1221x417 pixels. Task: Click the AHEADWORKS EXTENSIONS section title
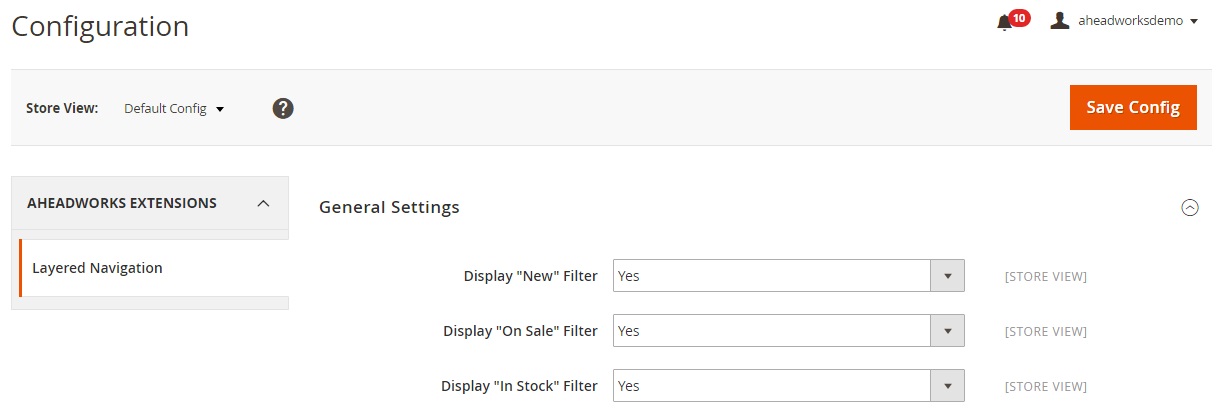pos(122,203)
